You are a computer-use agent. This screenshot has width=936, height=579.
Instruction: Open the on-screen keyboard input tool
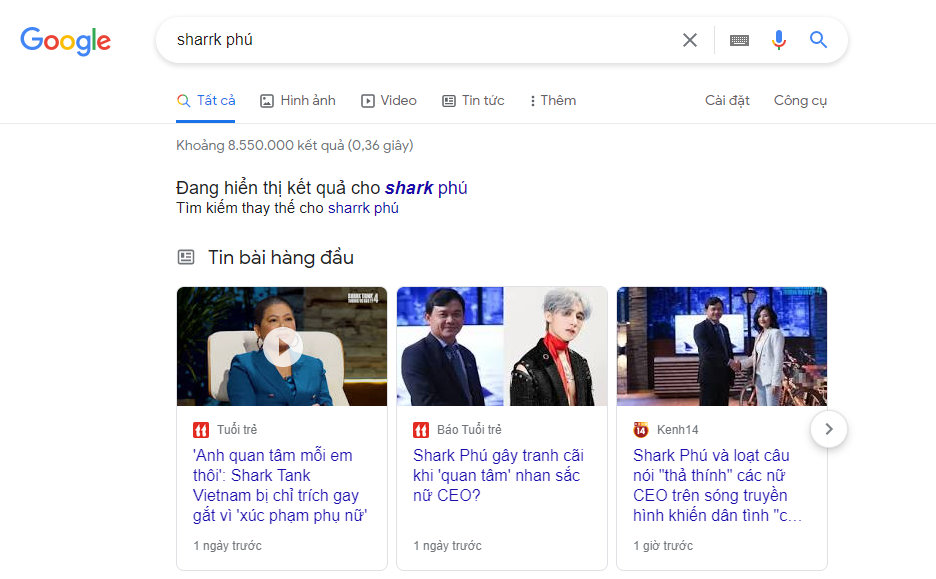pyautogui.click(x=739, y=40)
